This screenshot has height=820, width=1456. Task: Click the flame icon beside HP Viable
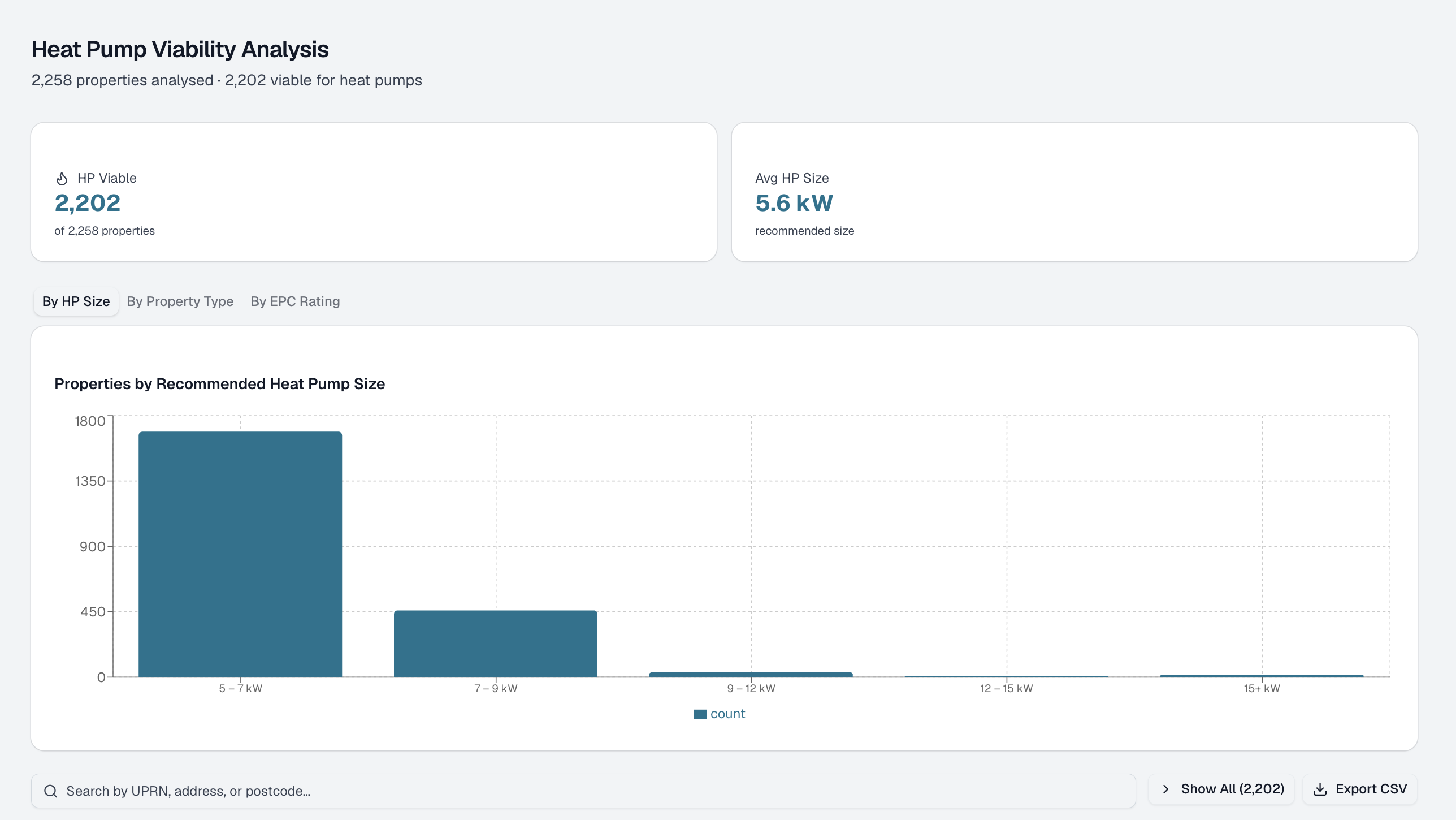coord(62,179)
